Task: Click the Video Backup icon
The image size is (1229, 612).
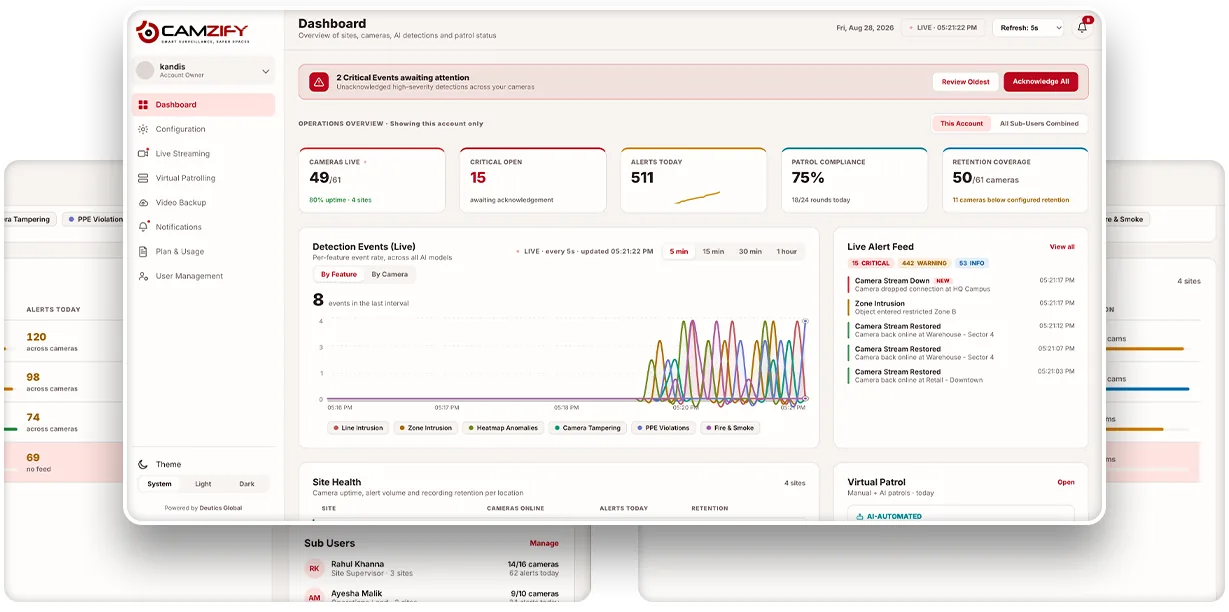Action: point(143,203)
